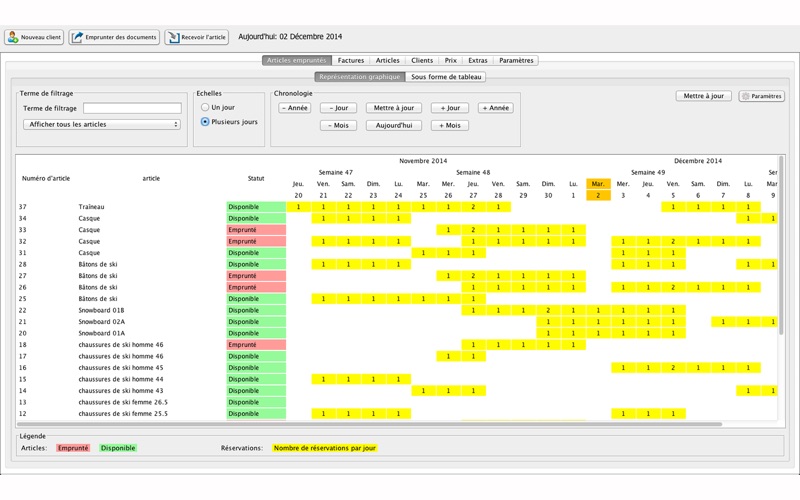Click the – Jour button
The width and height of the screenshot is (800, 500).
[x=338, y=108]
